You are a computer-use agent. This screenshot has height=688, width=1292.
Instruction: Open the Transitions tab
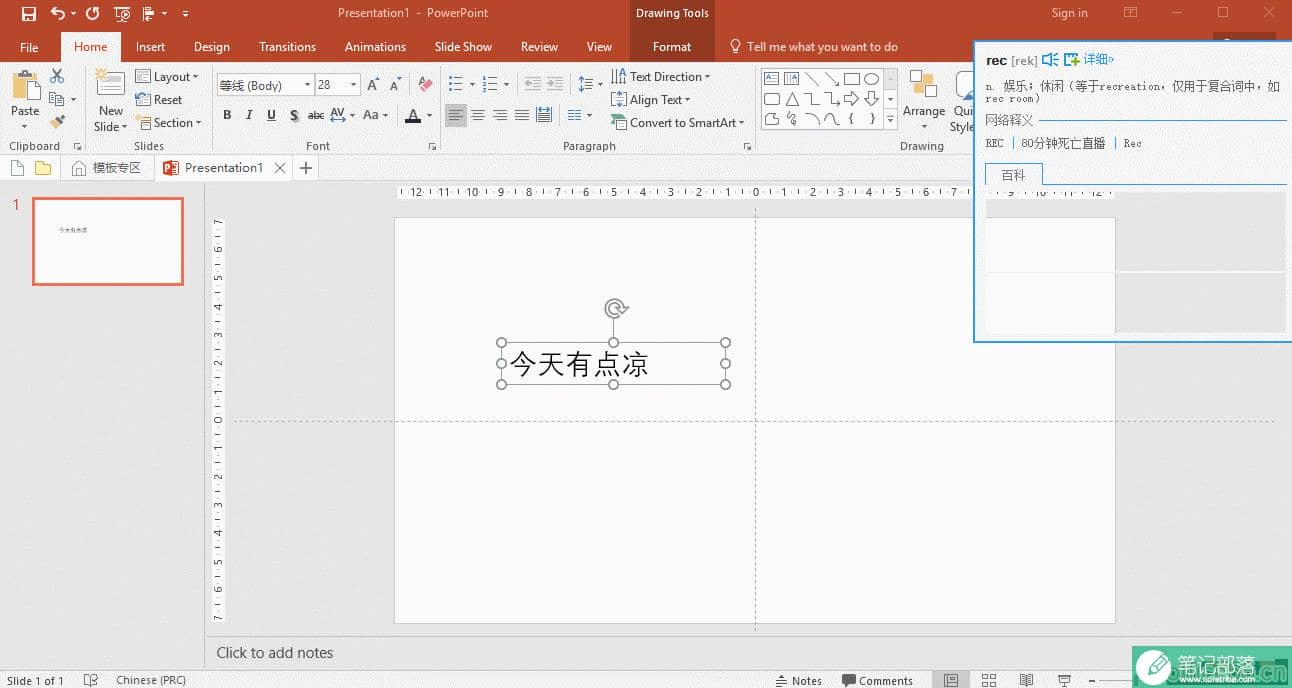click(x=287, y=47)
